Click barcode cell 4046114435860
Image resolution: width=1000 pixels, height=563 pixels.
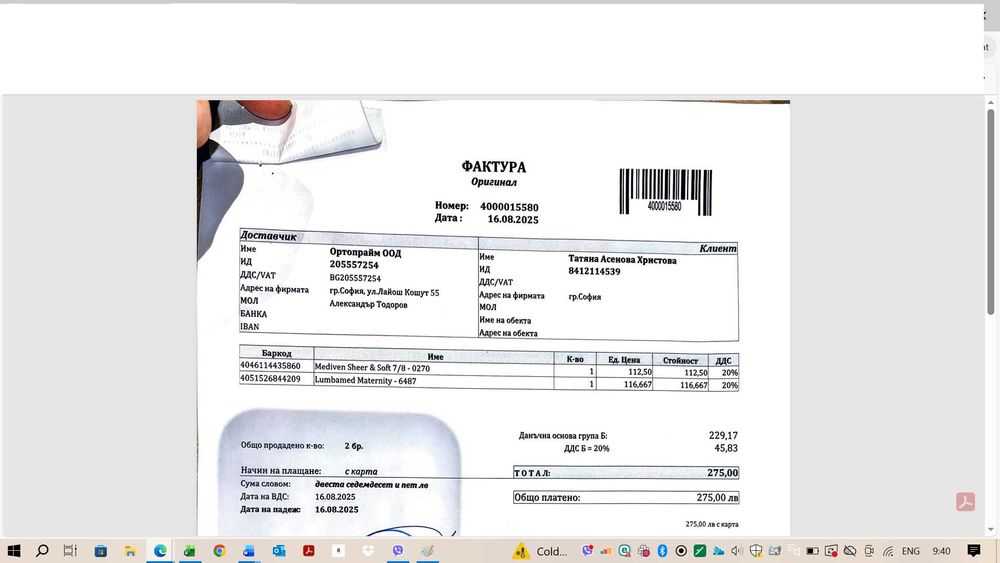click(x=270, y=366)
